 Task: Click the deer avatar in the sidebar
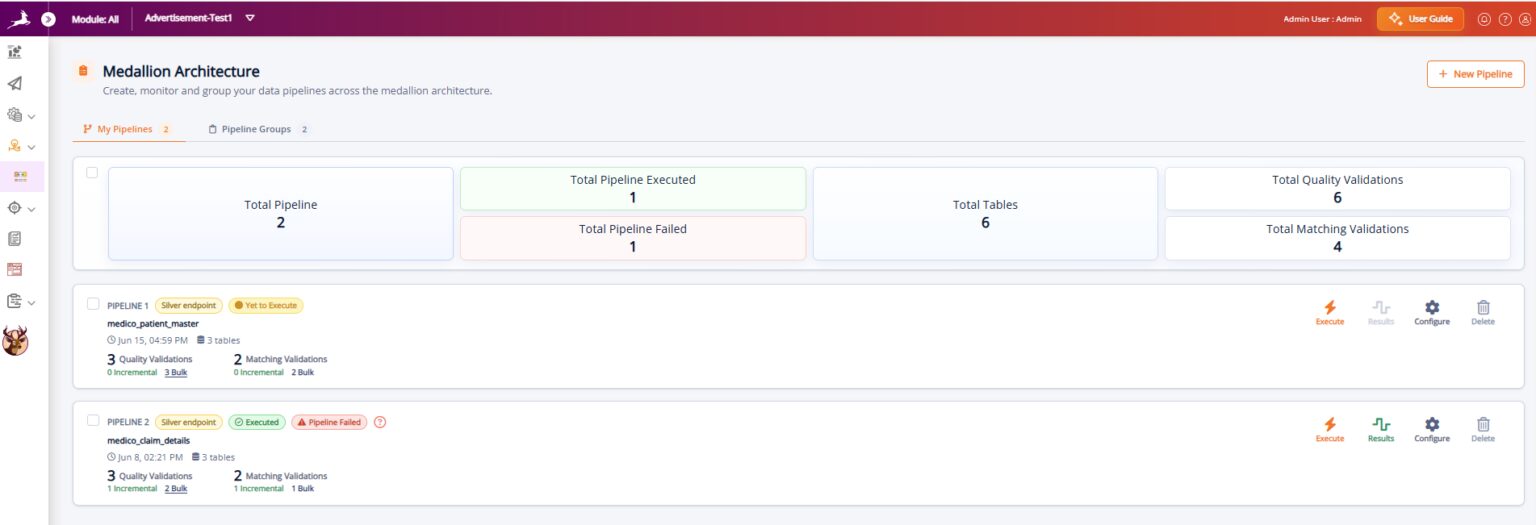(15, 341)
